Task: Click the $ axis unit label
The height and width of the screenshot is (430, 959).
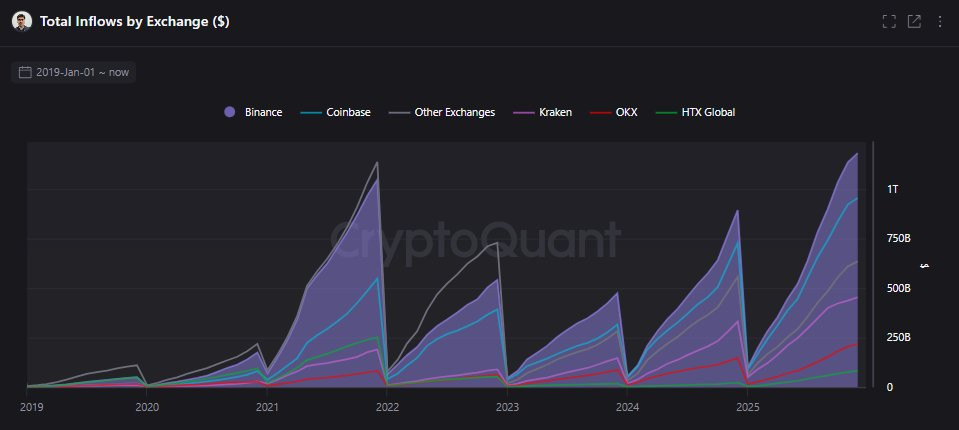Action: [925, 265]
